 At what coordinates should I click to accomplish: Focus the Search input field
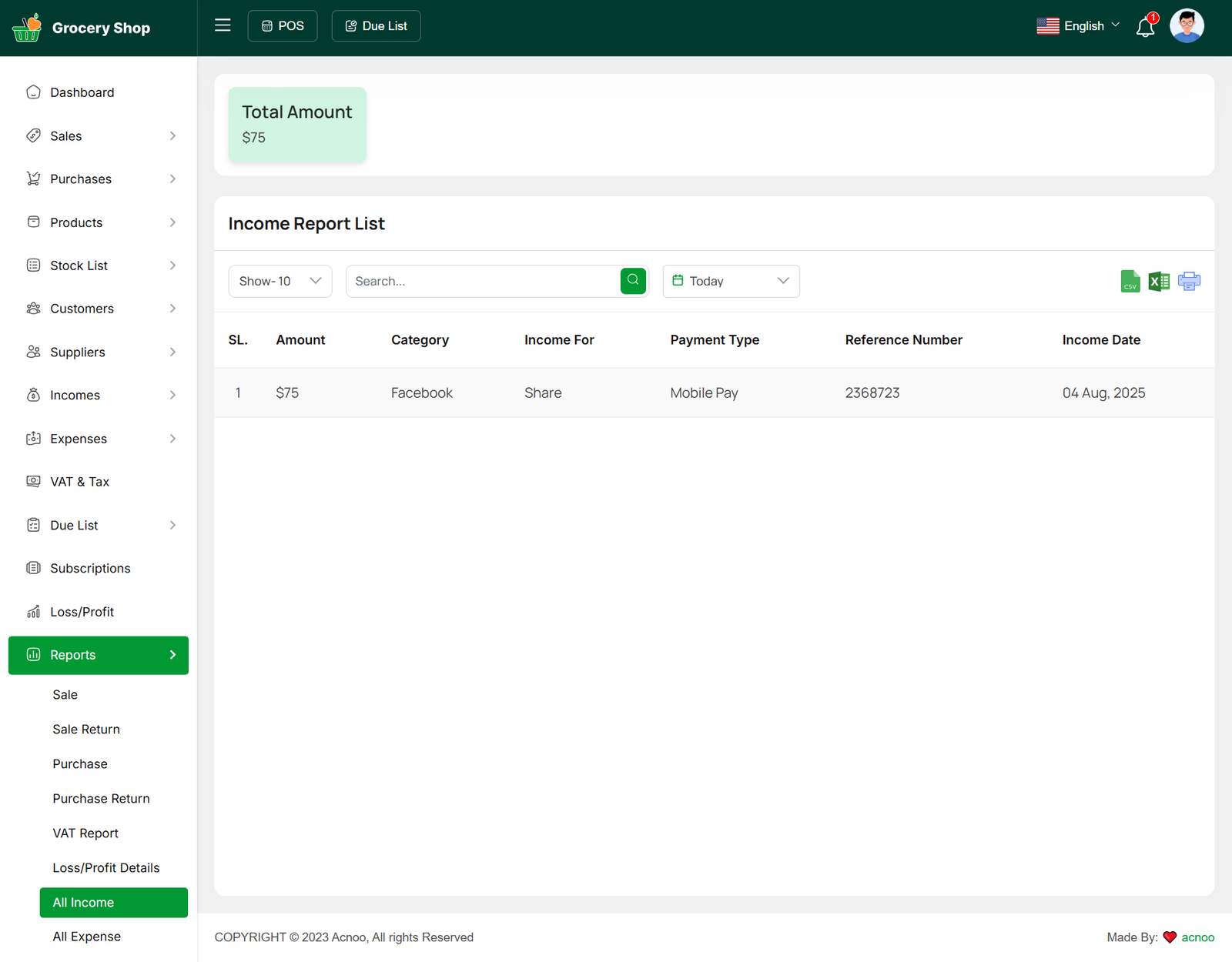(x=483, y=281)
